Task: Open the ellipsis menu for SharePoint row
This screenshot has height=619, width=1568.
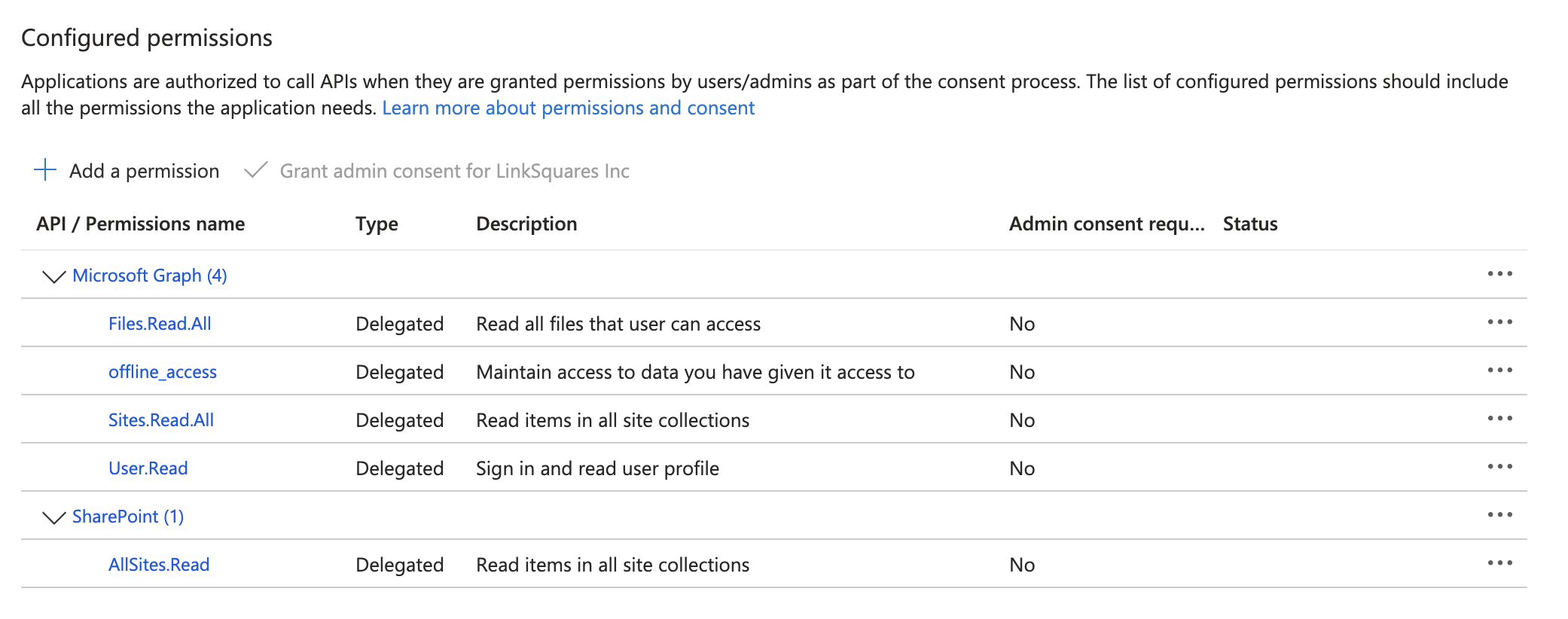Action: click(1499, 515)
